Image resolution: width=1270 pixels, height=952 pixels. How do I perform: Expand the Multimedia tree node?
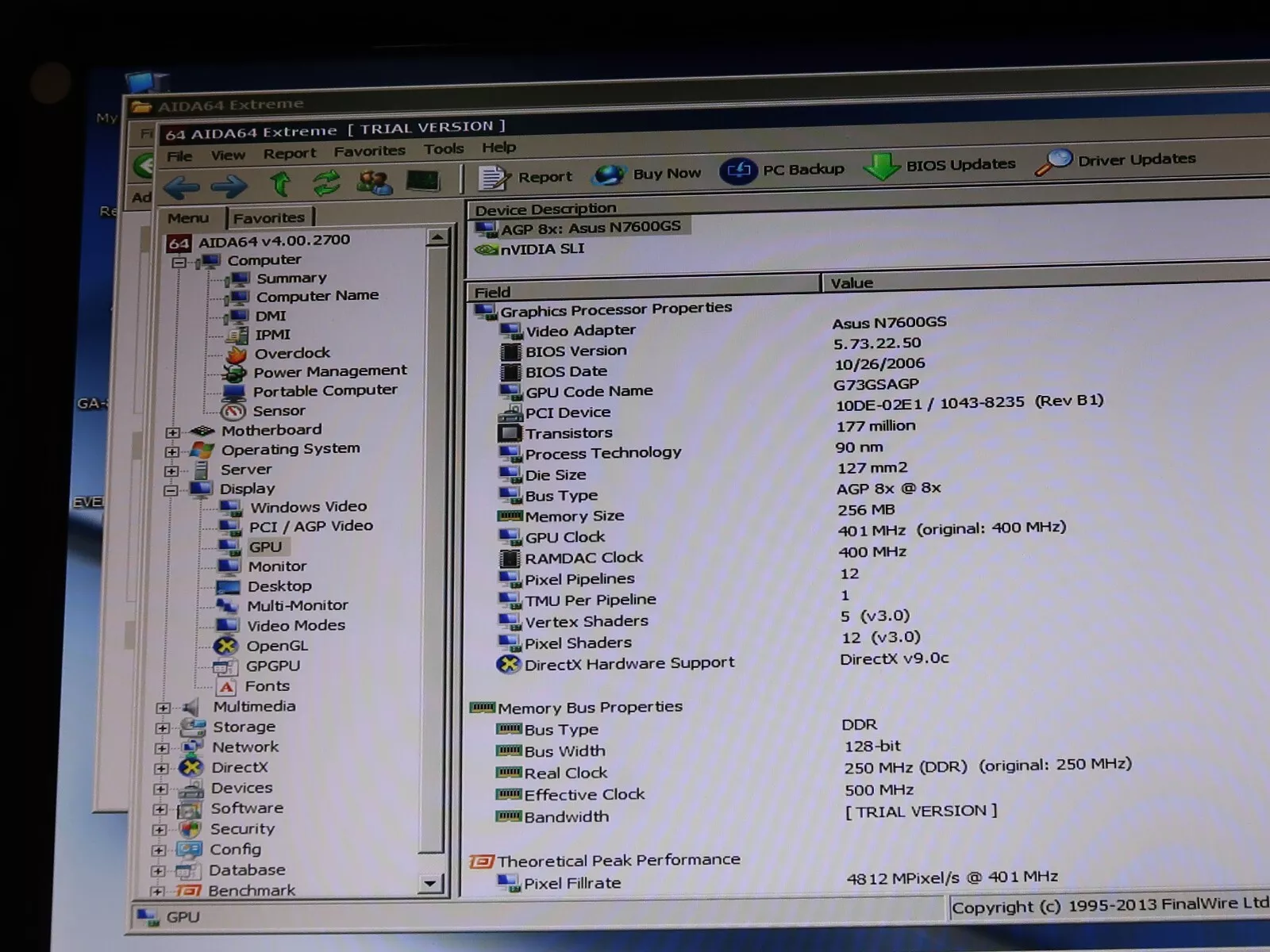pyautogui.click(x=163, y=708)
